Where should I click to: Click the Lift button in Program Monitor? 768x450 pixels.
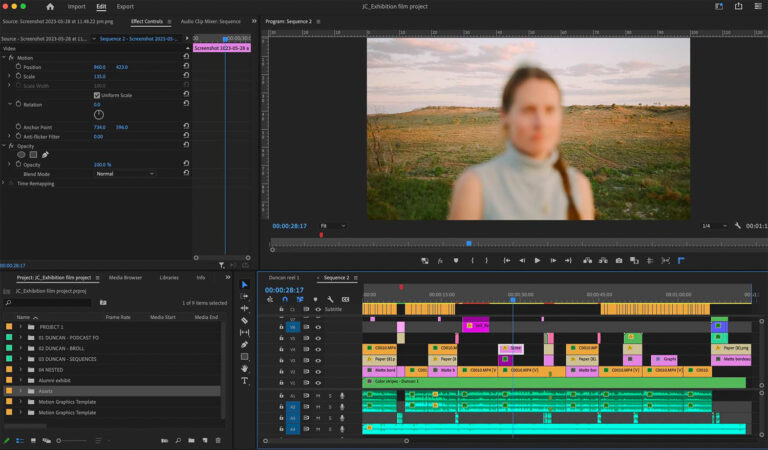(587, 261)
